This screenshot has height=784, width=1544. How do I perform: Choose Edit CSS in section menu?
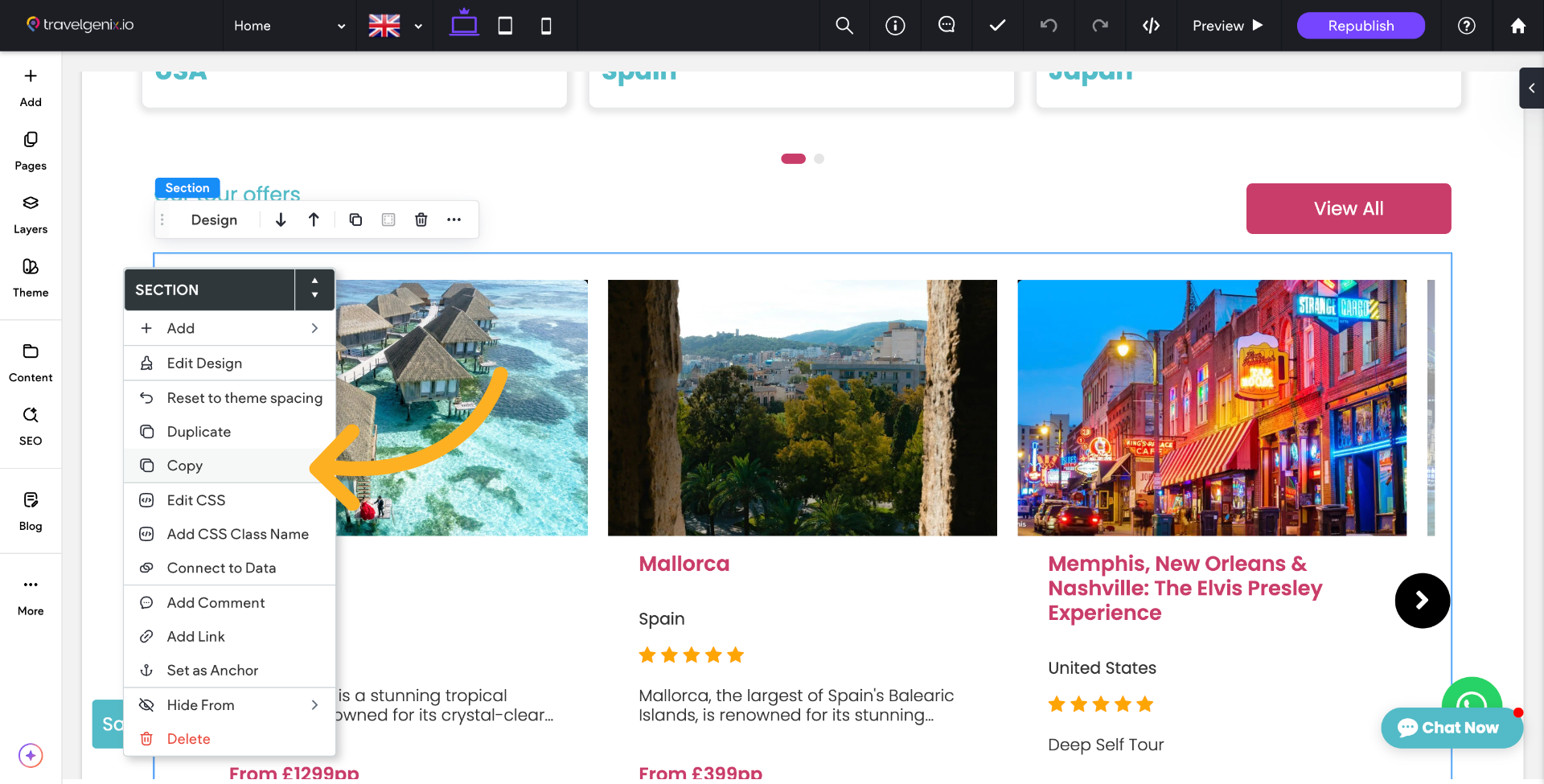point(196,500)
